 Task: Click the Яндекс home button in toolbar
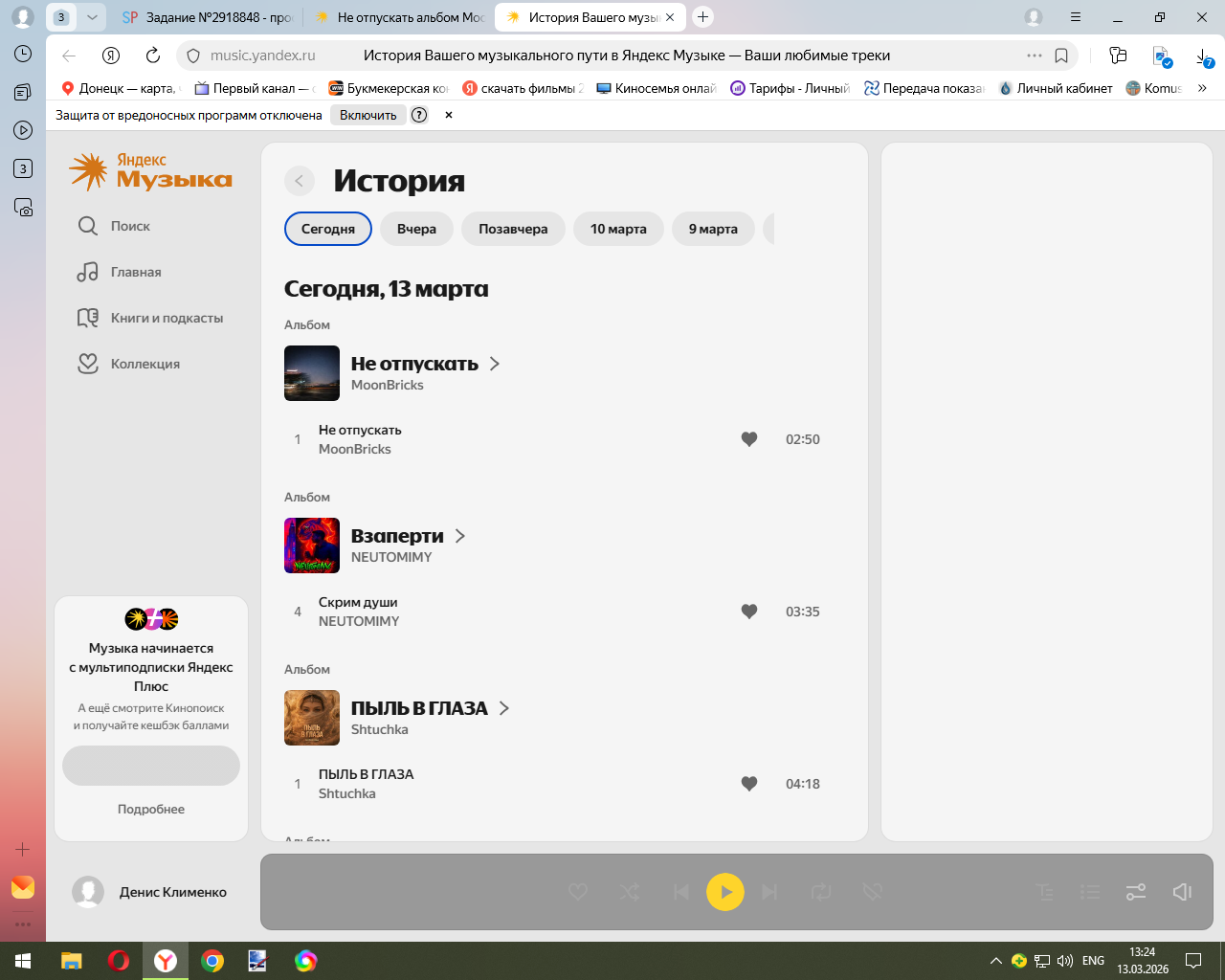[111, 56]
